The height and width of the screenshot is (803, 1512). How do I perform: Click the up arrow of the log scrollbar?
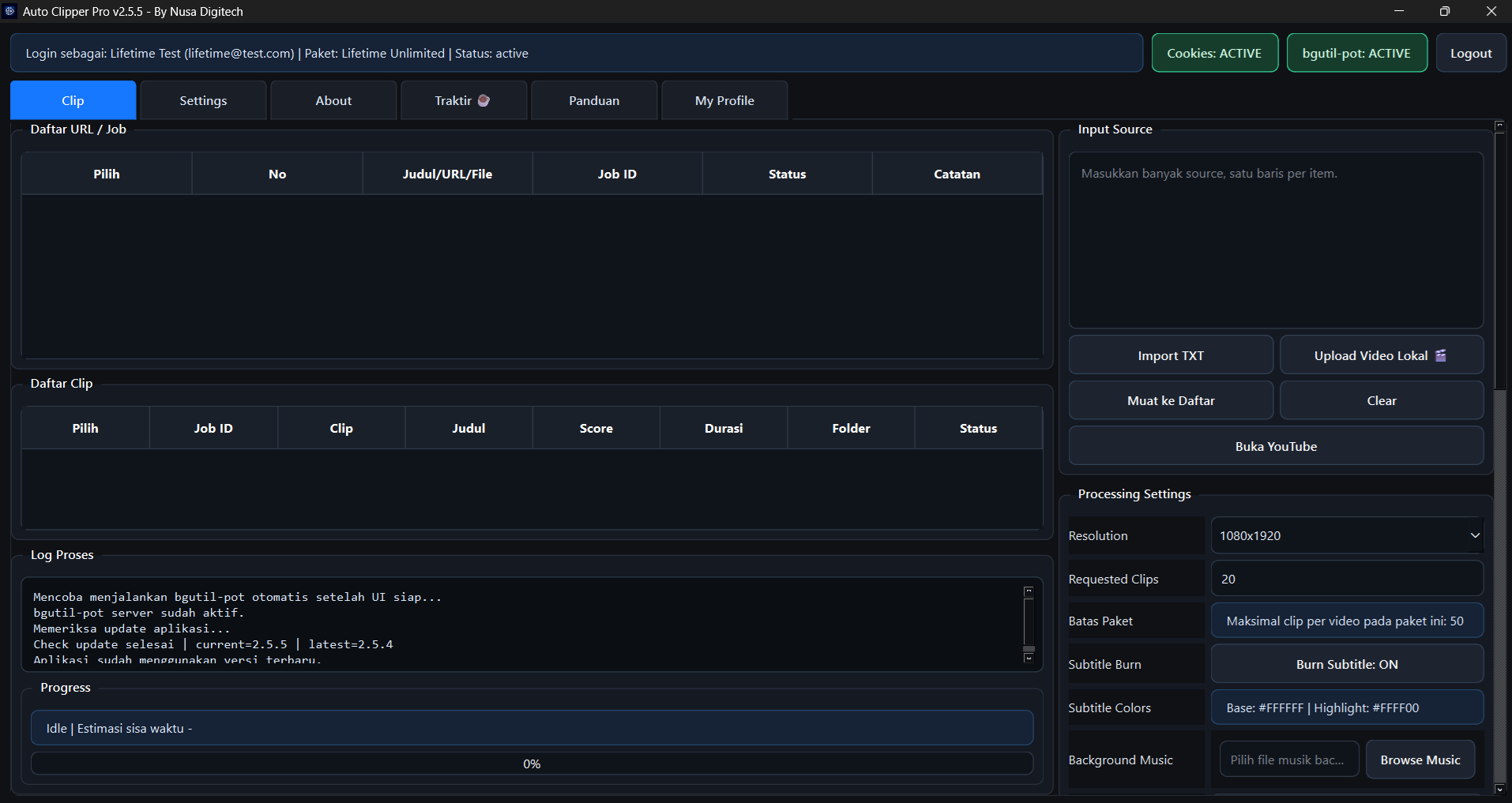coord(1029,591)
